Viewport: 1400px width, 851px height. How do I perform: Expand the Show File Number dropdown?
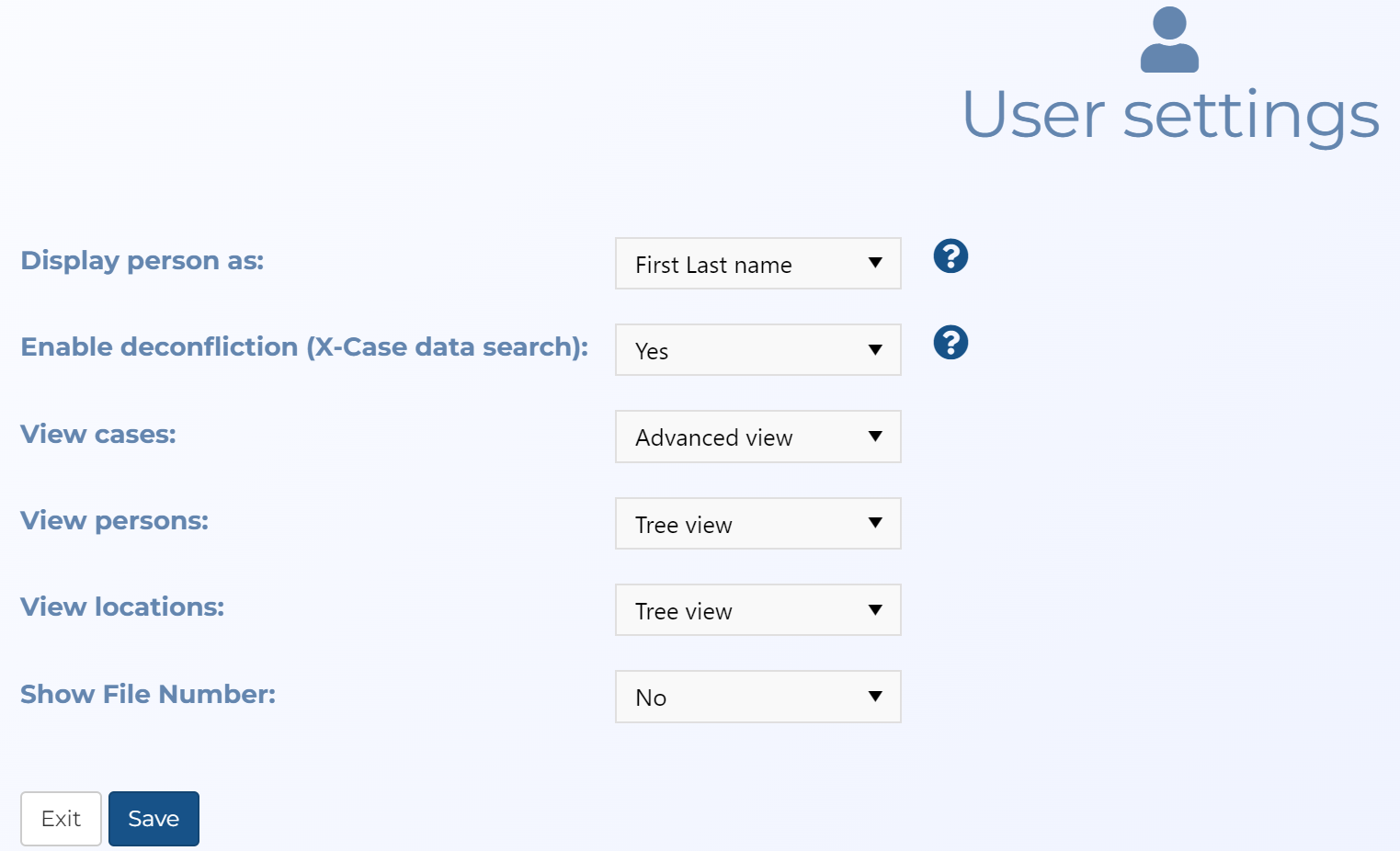757,697
